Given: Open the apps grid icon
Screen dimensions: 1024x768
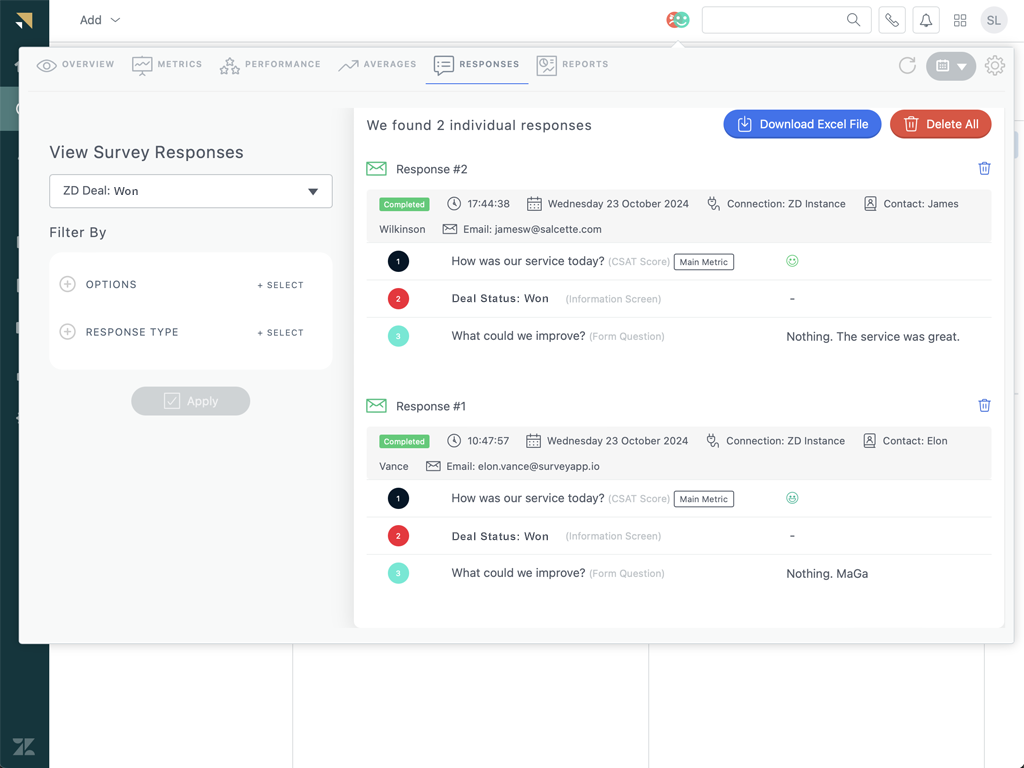Looking at the screenshot, I should click(x=960, y=20).
